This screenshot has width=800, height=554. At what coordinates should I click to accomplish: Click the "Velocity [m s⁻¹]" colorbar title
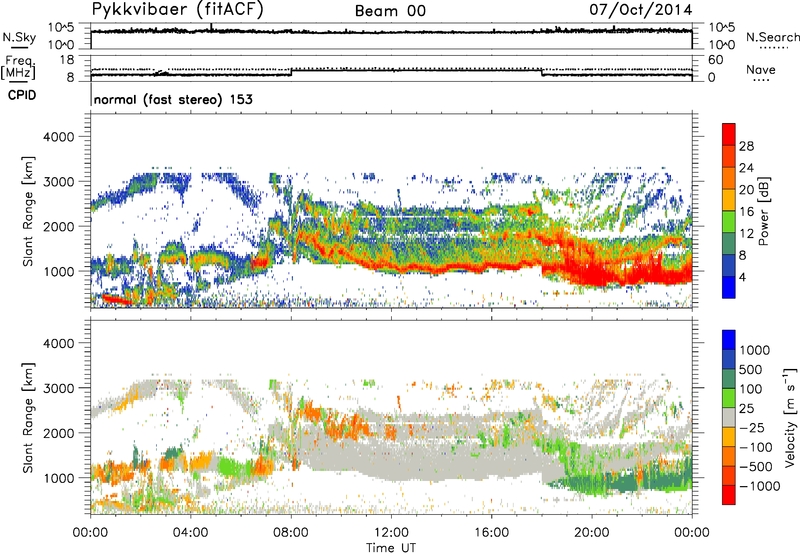point(790,417)
